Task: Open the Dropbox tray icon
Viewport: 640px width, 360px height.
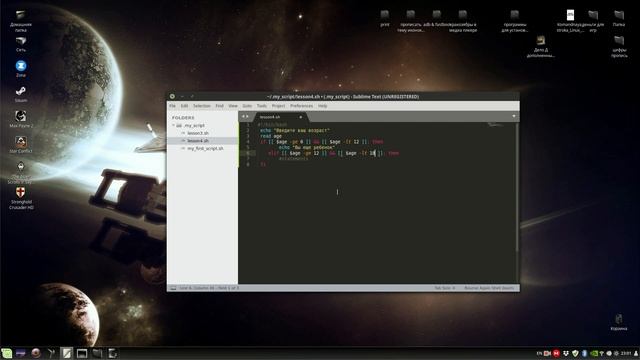Action: 566,353
